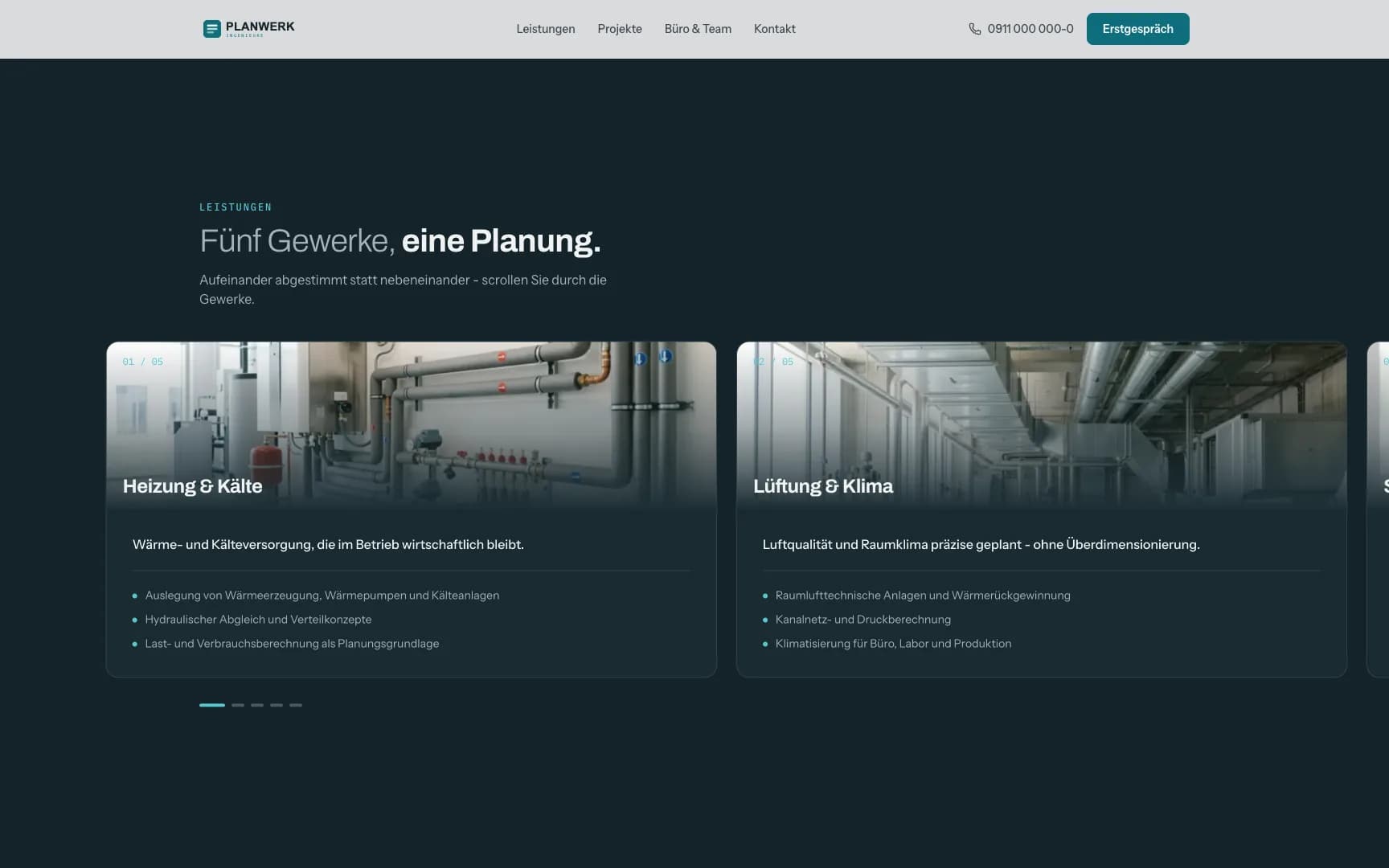
Task: Click the Erstgespräch button
Action: coord(1137,29)
